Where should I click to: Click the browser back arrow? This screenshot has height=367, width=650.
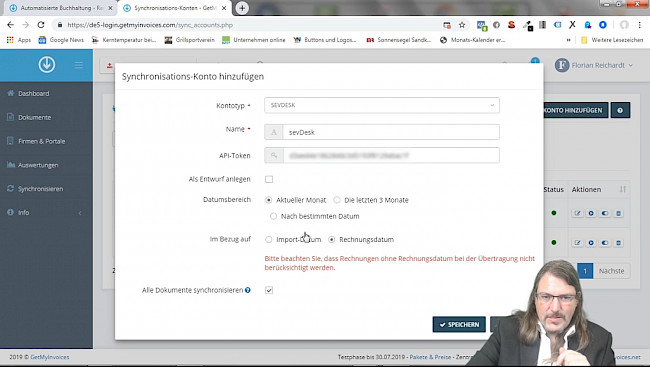10,25
